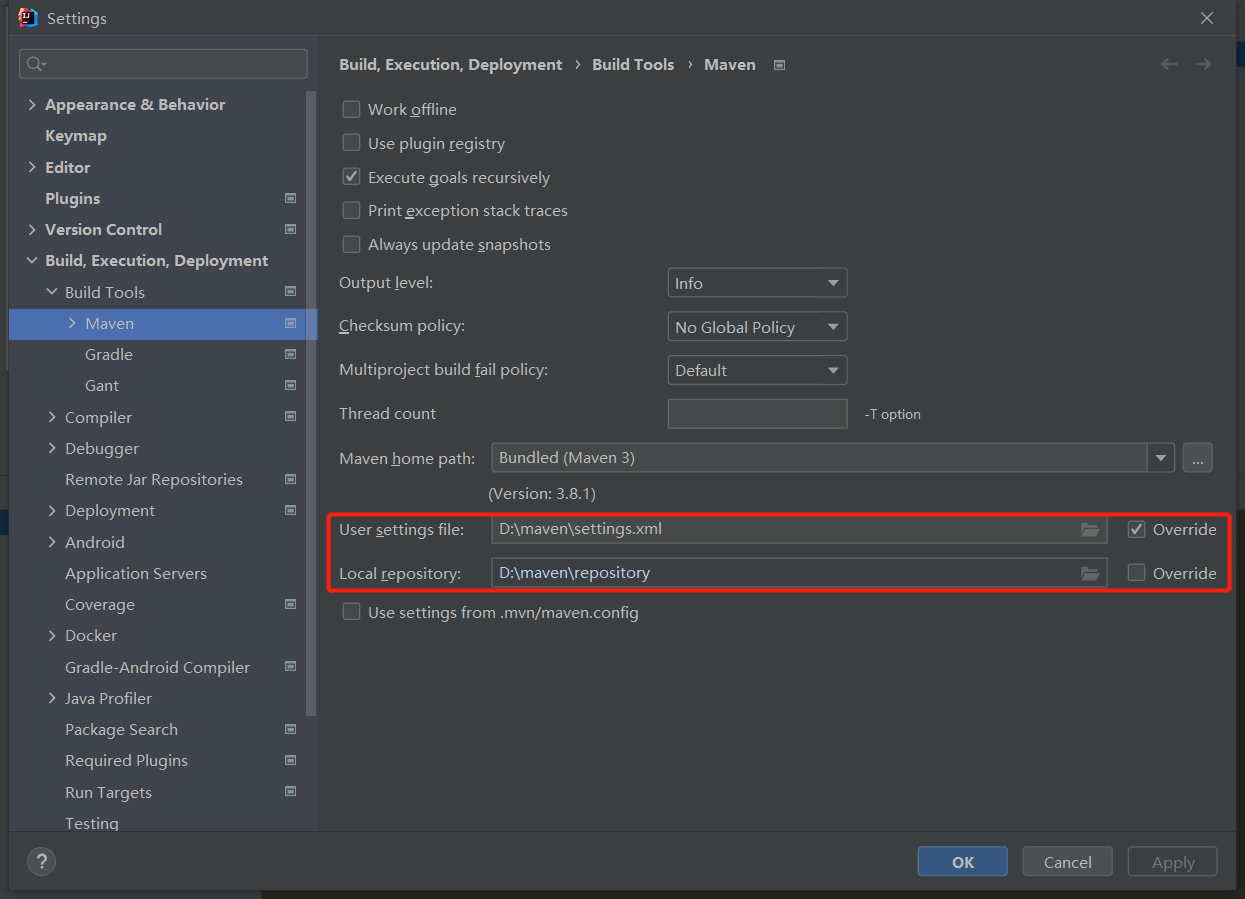Browse for User settings file folder icon

[x=1090, y=529]
